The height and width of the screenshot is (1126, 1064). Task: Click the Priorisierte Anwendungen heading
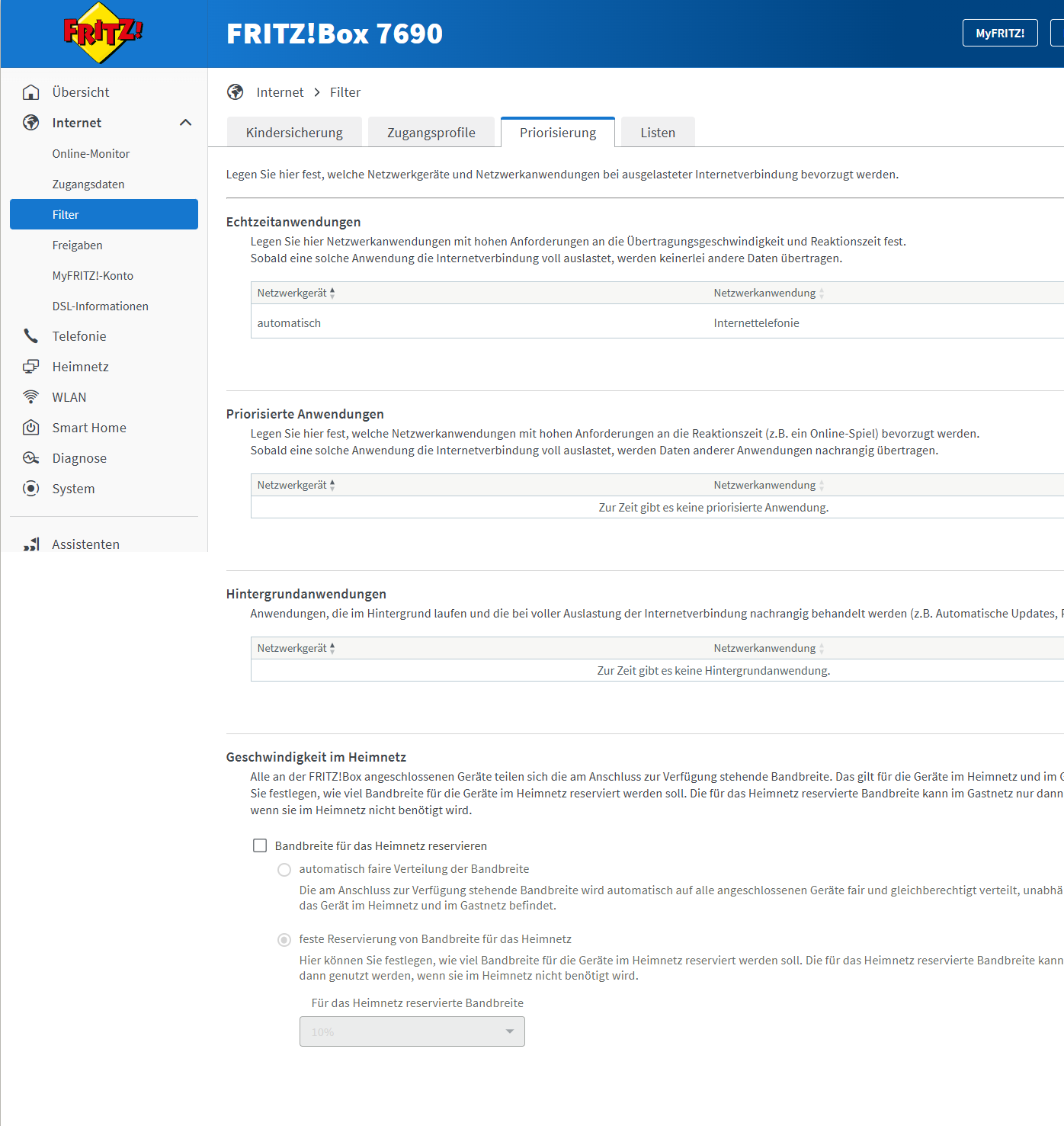(305, 414)
